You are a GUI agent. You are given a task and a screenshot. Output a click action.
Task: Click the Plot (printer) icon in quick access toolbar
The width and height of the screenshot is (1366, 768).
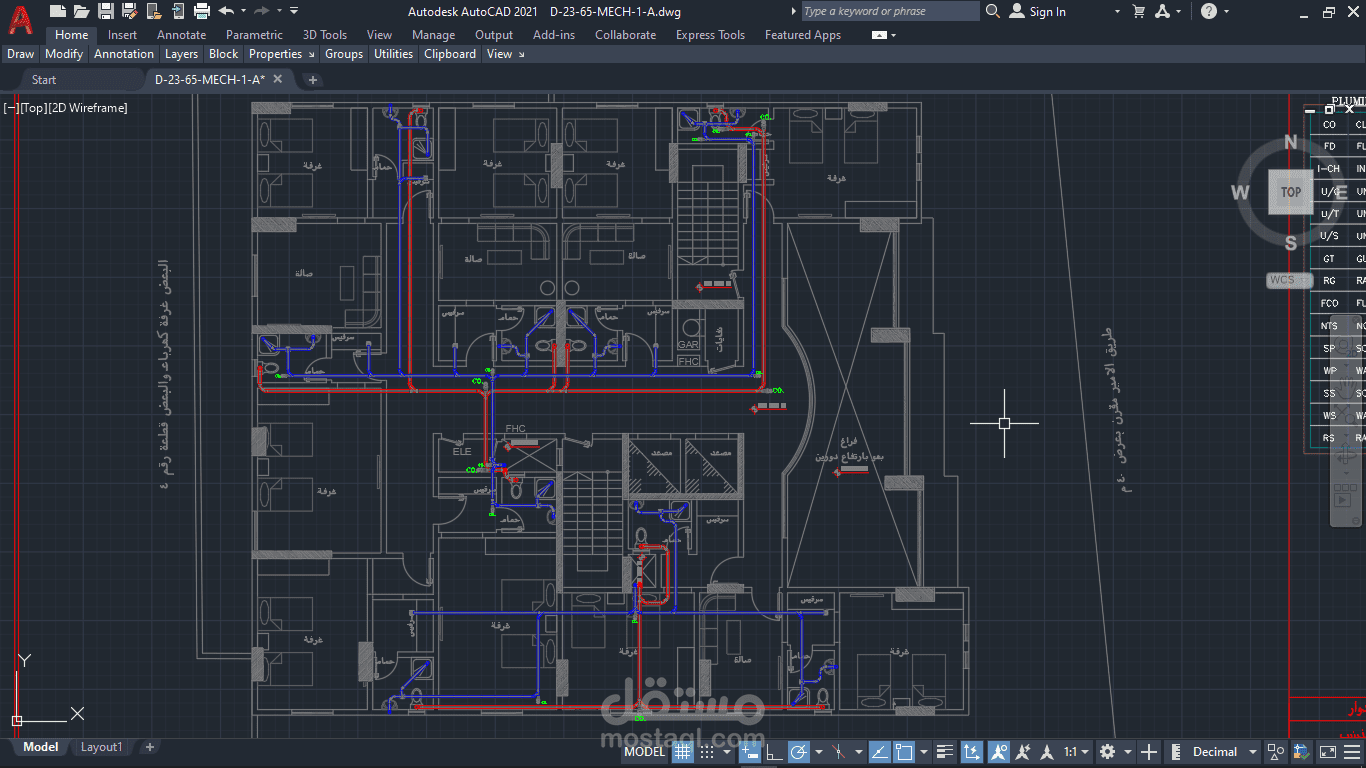click(x=201, y=11)
